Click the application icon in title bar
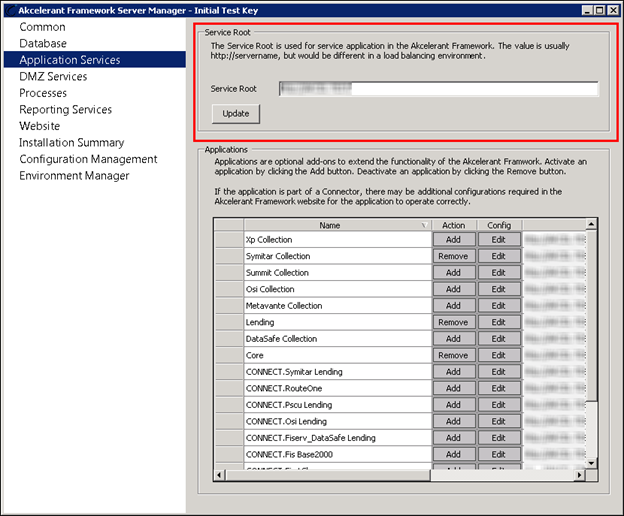This screenshot has width=624, height=516. (x=11, y=10)
